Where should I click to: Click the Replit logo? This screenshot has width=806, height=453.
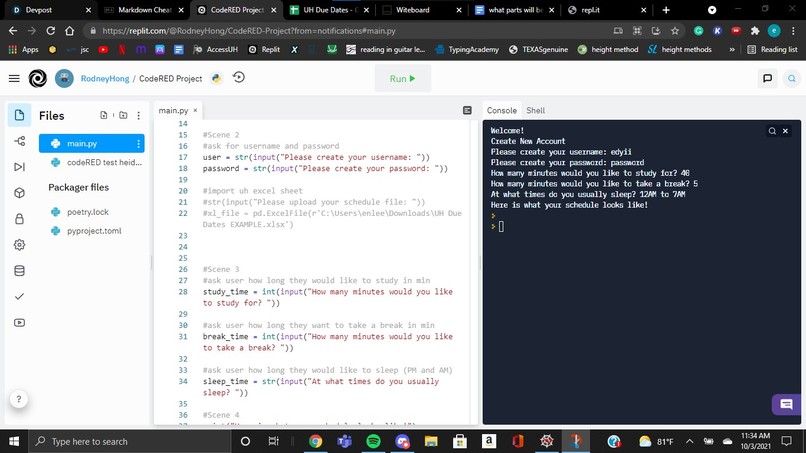38,78
